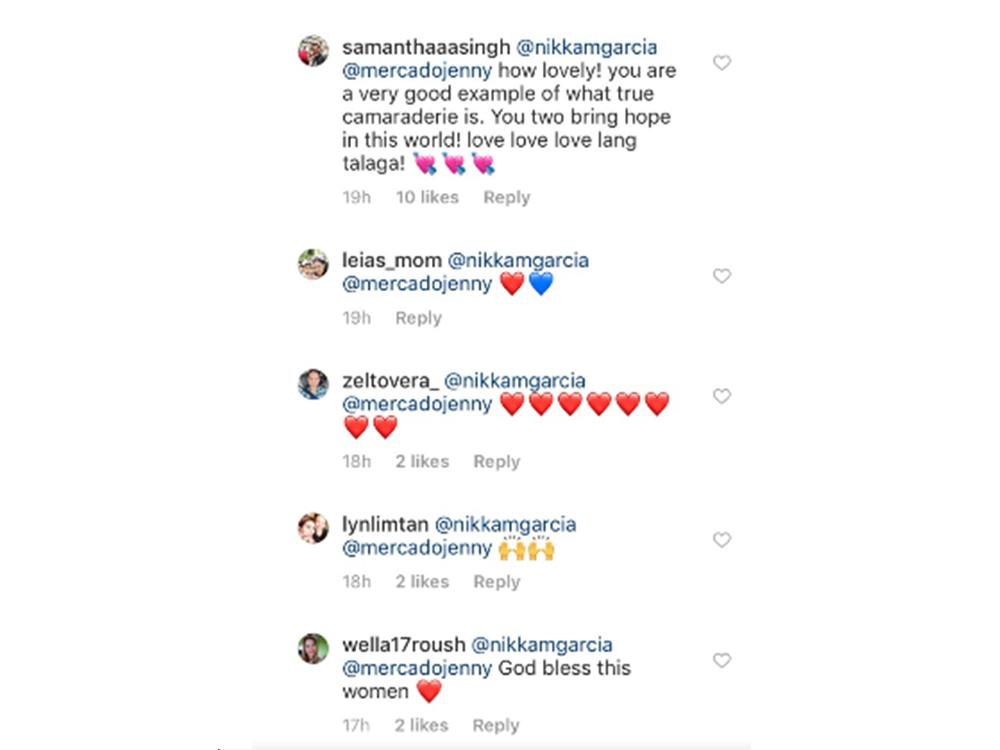Like samanthaaasingh's comment with heart icon
The image size is (1000, 750).
[721, 63]
